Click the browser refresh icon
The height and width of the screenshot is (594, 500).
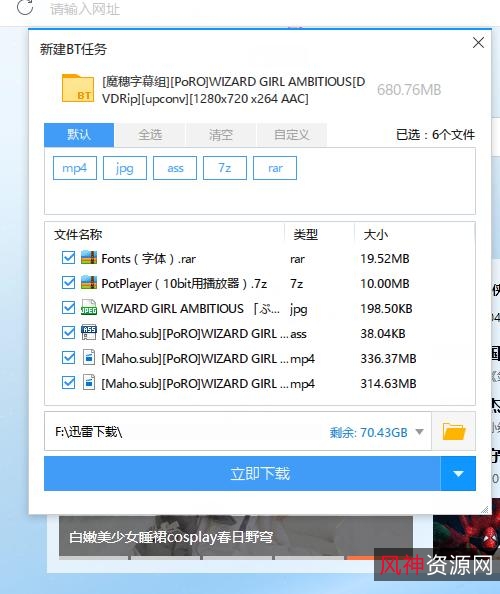25,7
